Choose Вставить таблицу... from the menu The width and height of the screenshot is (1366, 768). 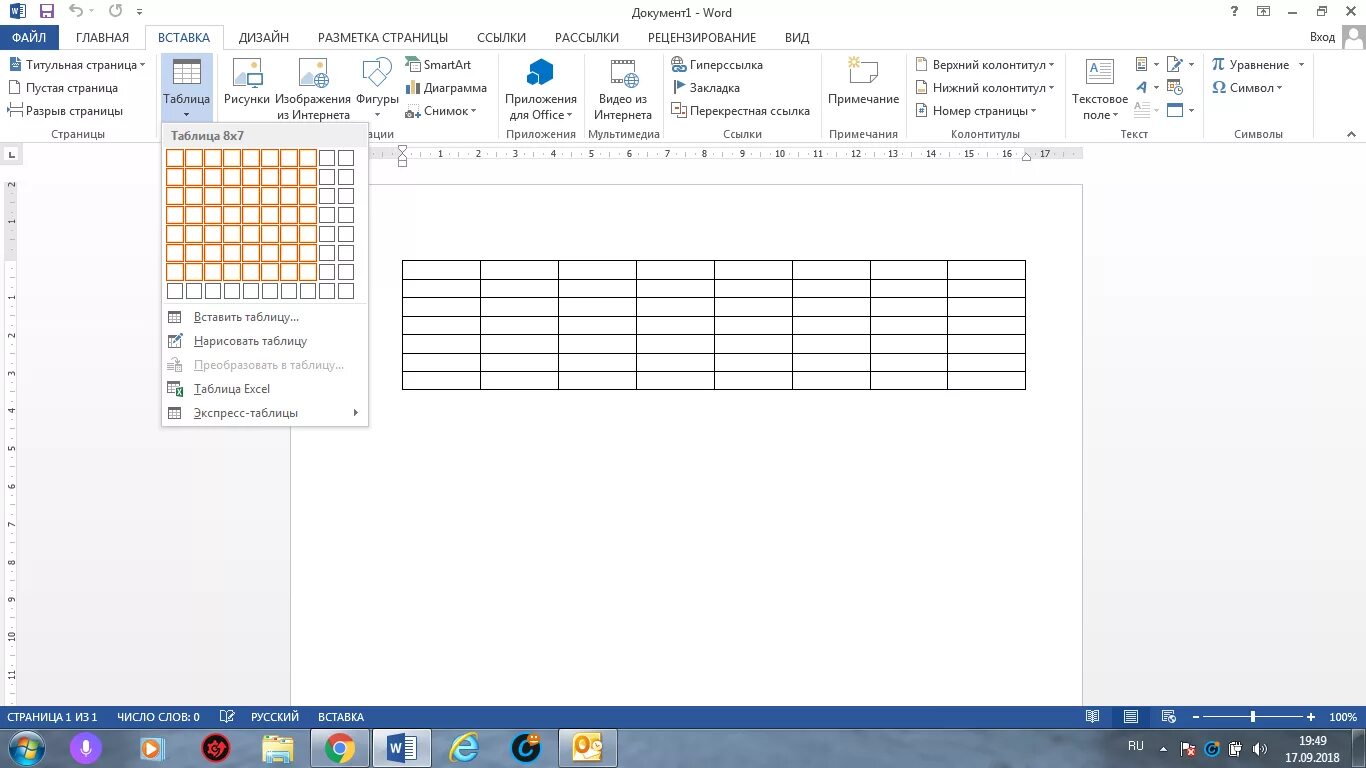(x=265, y=317)
